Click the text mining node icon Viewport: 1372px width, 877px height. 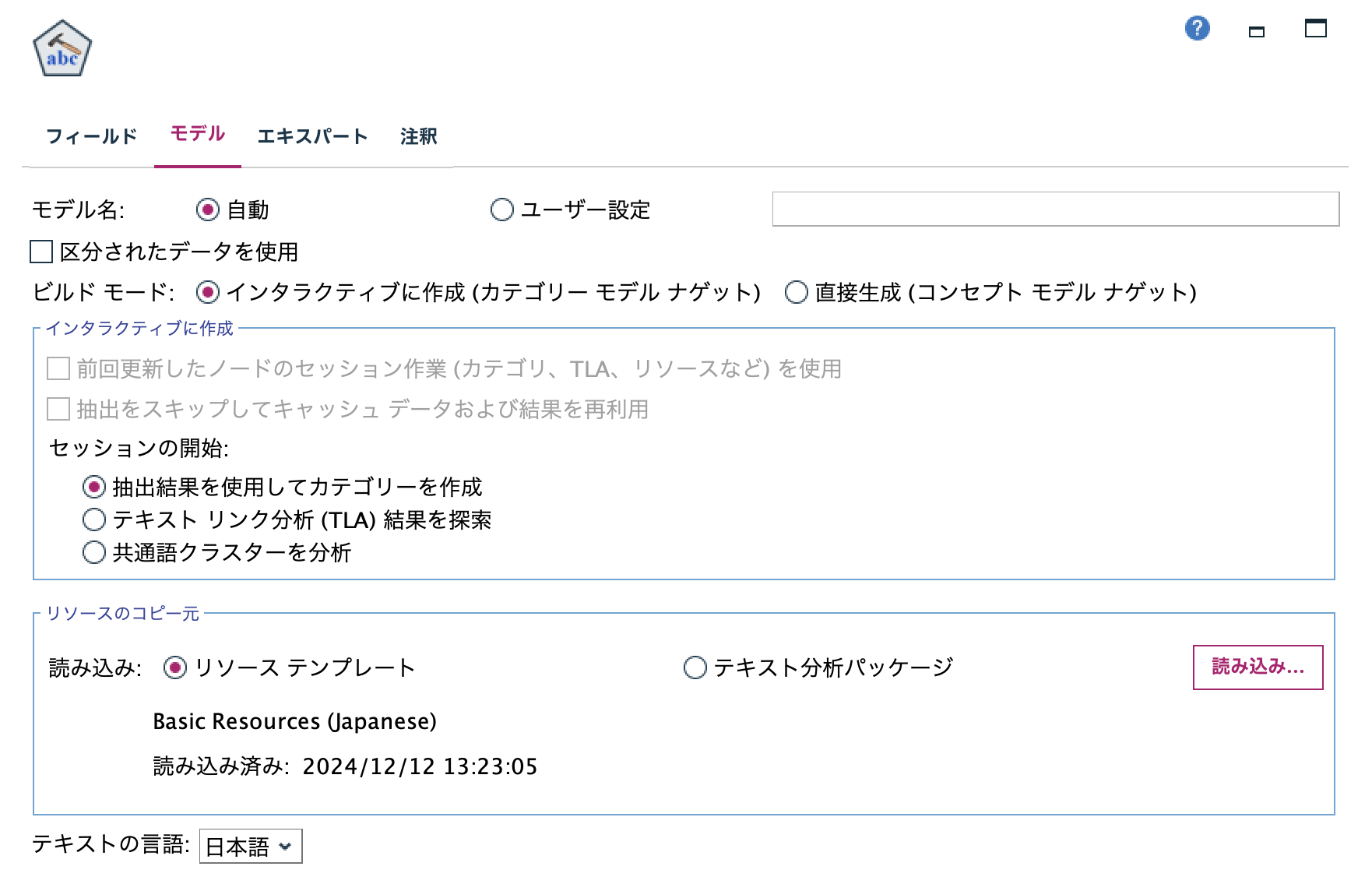[62, 47]
